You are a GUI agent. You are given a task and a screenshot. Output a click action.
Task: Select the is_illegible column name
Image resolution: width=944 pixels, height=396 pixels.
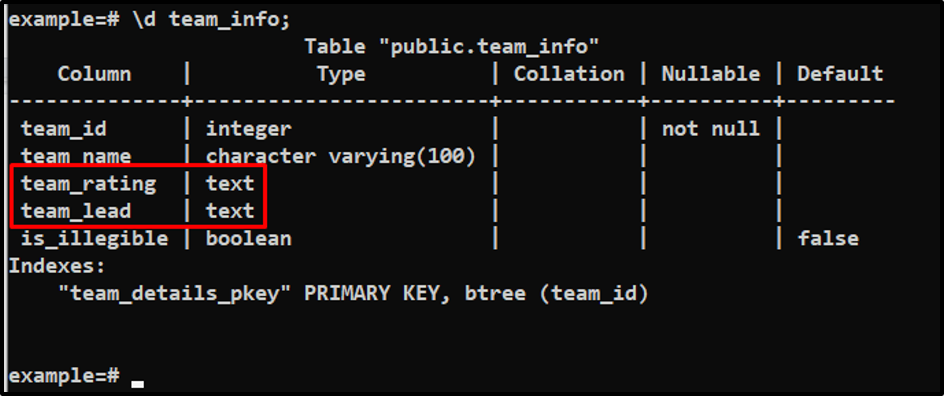(x=95, y=239)
